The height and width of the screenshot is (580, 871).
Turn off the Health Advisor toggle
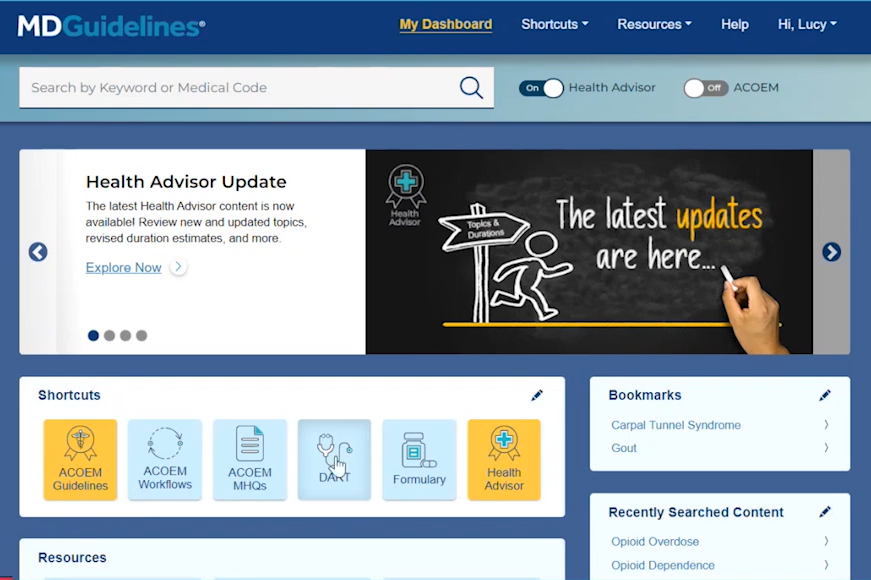coord(541,88)
